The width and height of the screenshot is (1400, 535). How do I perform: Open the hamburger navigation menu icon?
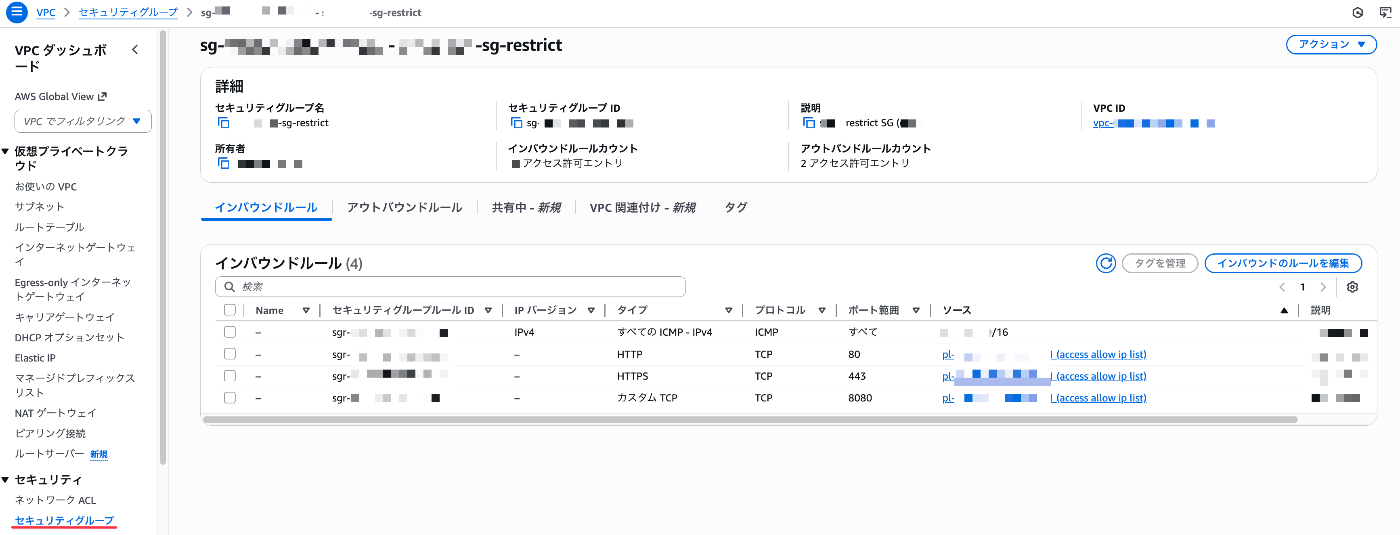click(16, 13)
